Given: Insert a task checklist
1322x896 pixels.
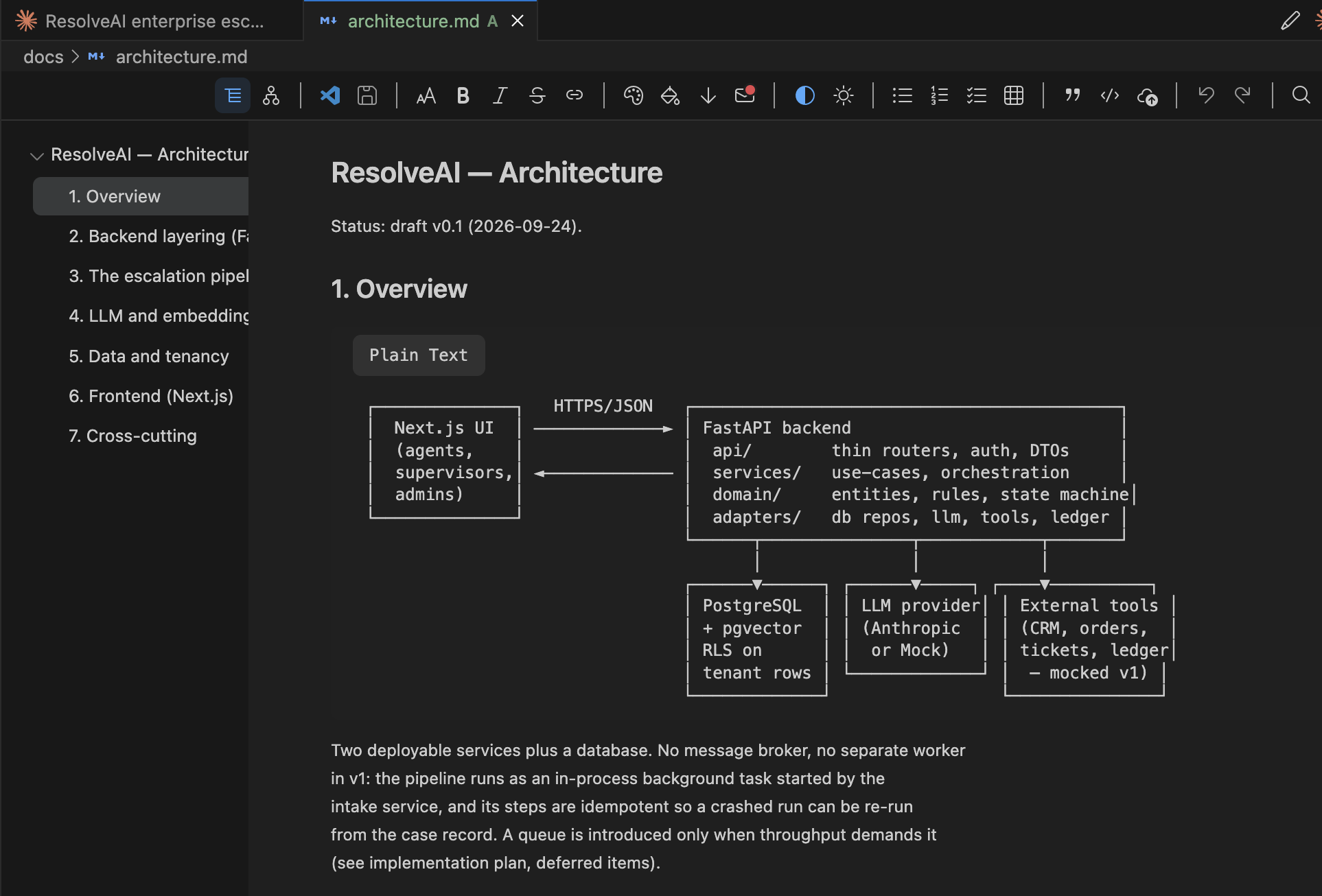Looking at the screenshot, I should pyautogui.click(x=977, y=95).
